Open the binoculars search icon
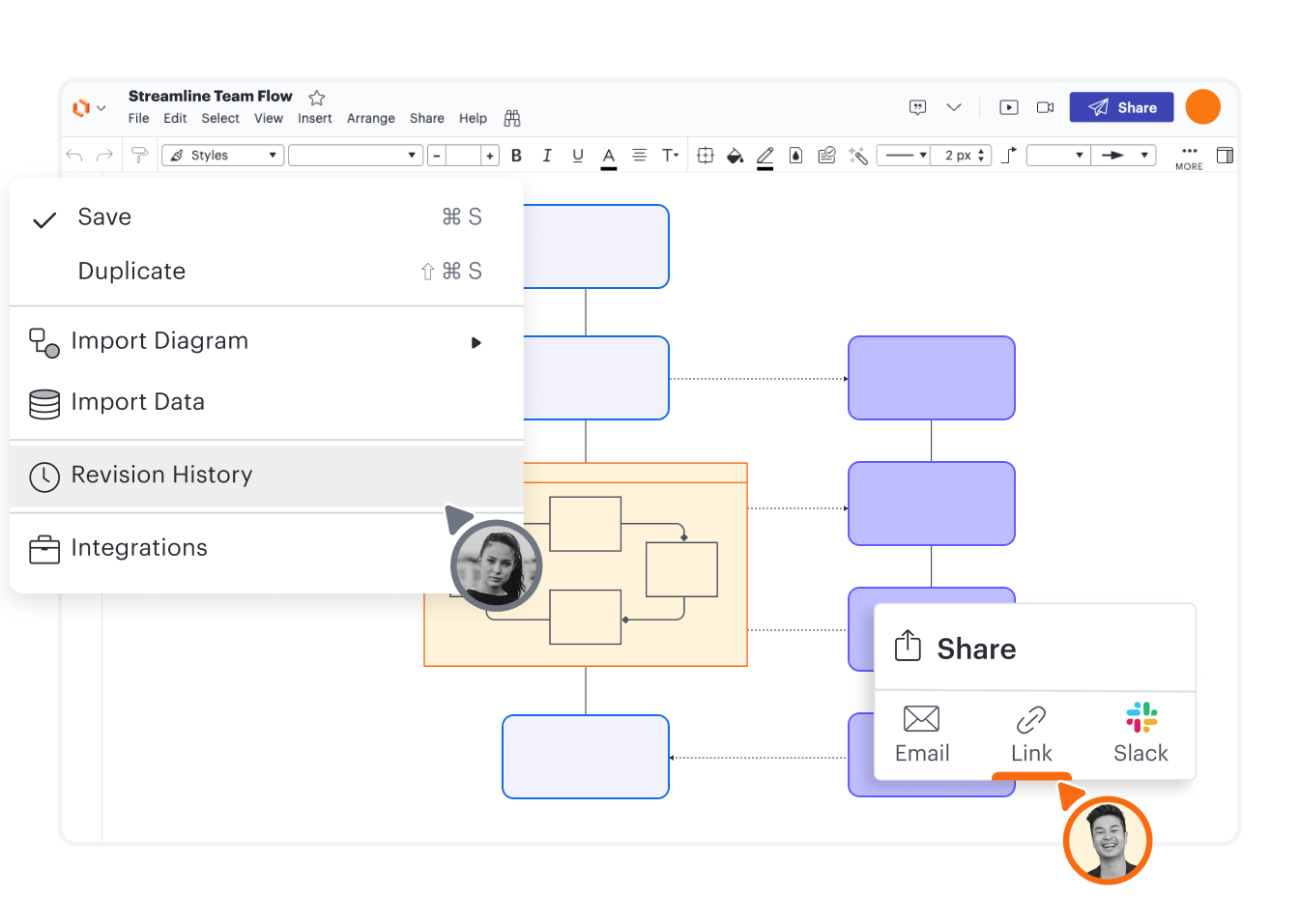This screenshot has height=924, width=1299. click(512, 118)
